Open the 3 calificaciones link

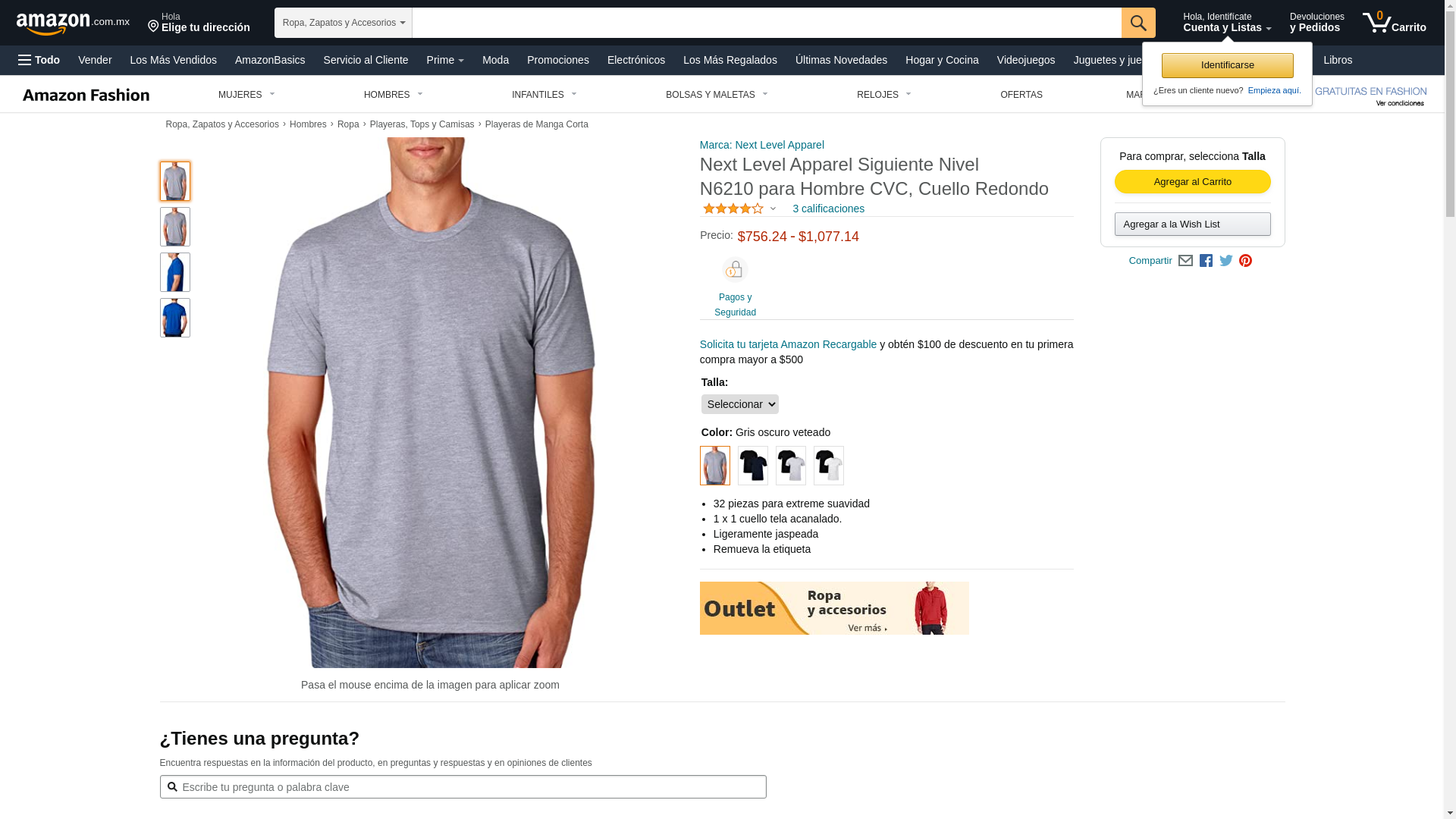click(x=829, y=209)
